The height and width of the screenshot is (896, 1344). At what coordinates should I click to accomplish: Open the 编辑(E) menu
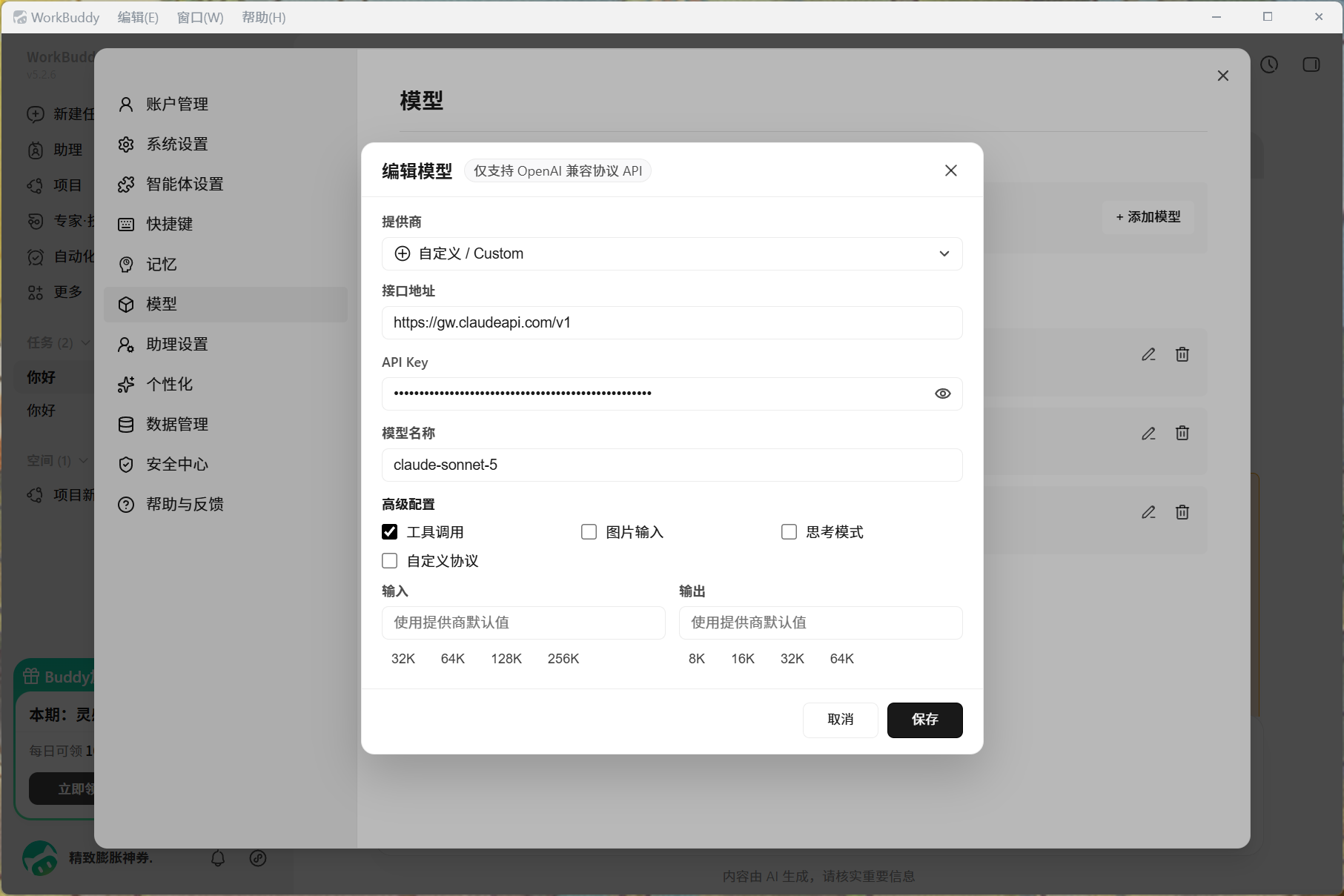tap(138, 17)
